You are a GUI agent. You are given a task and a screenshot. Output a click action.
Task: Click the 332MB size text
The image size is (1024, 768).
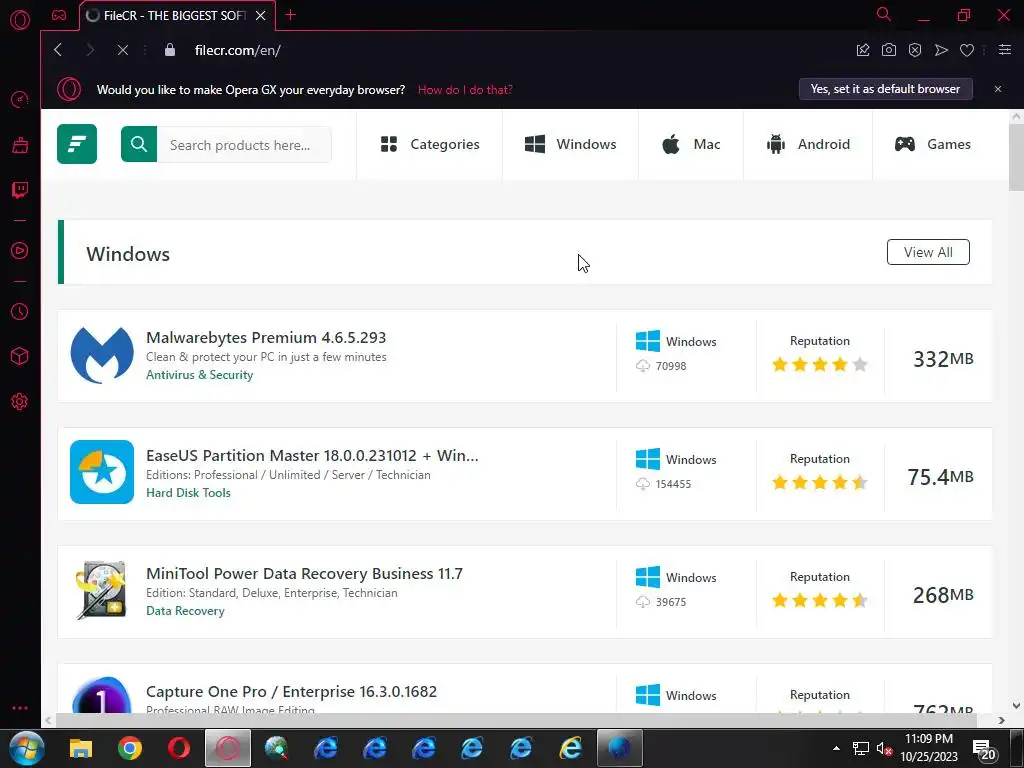click(x=943, y=359)
